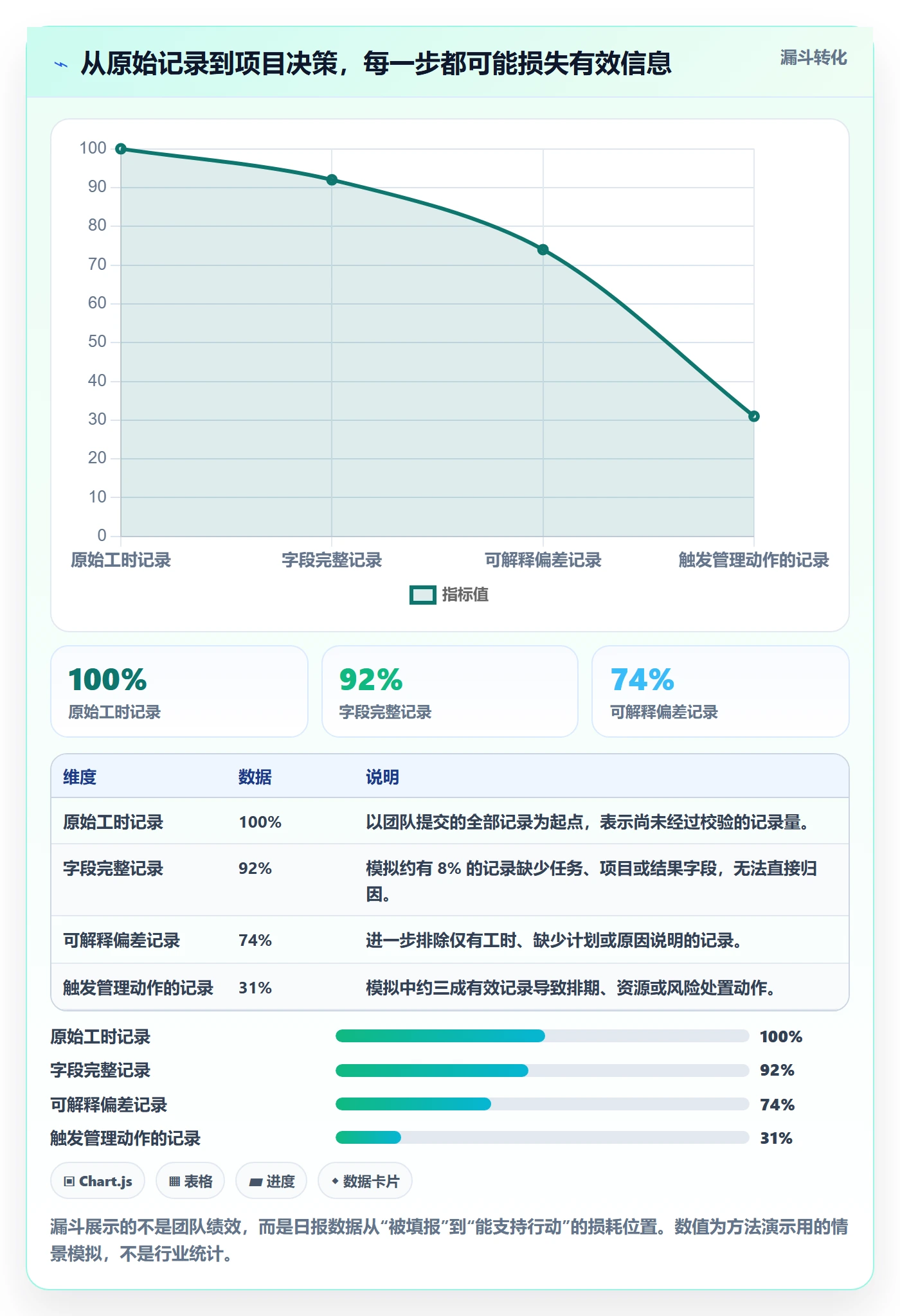This screenshot has width=900, height=1316.
Task: Click the y-axis value 50
Action: [97, 342]
